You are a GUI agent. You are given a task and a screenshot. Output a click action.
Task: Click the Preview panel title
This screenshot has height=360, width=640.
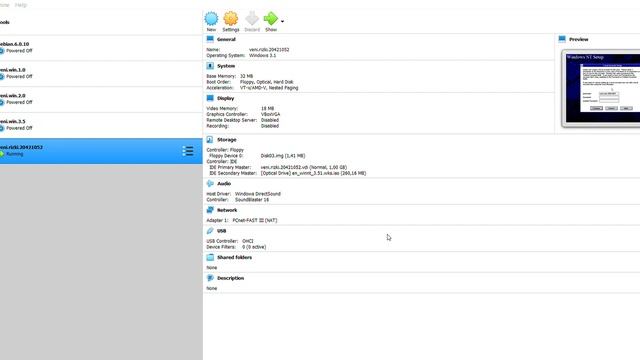point(579,39)
